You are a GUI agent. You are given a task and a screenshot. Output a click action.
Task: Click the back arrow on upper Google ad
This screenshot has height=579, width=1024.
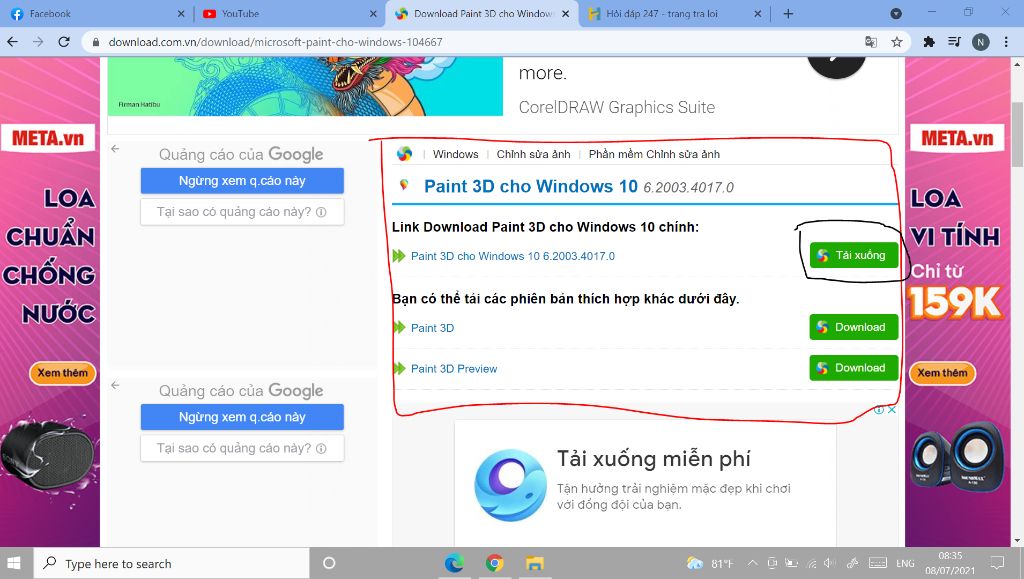tap(115, 149)
